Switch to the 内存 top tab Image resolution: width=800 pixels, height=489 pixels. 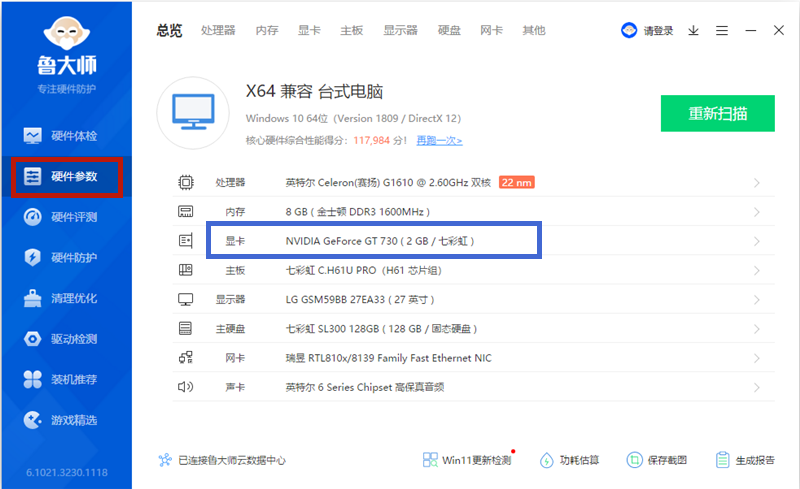coord(267,31)
